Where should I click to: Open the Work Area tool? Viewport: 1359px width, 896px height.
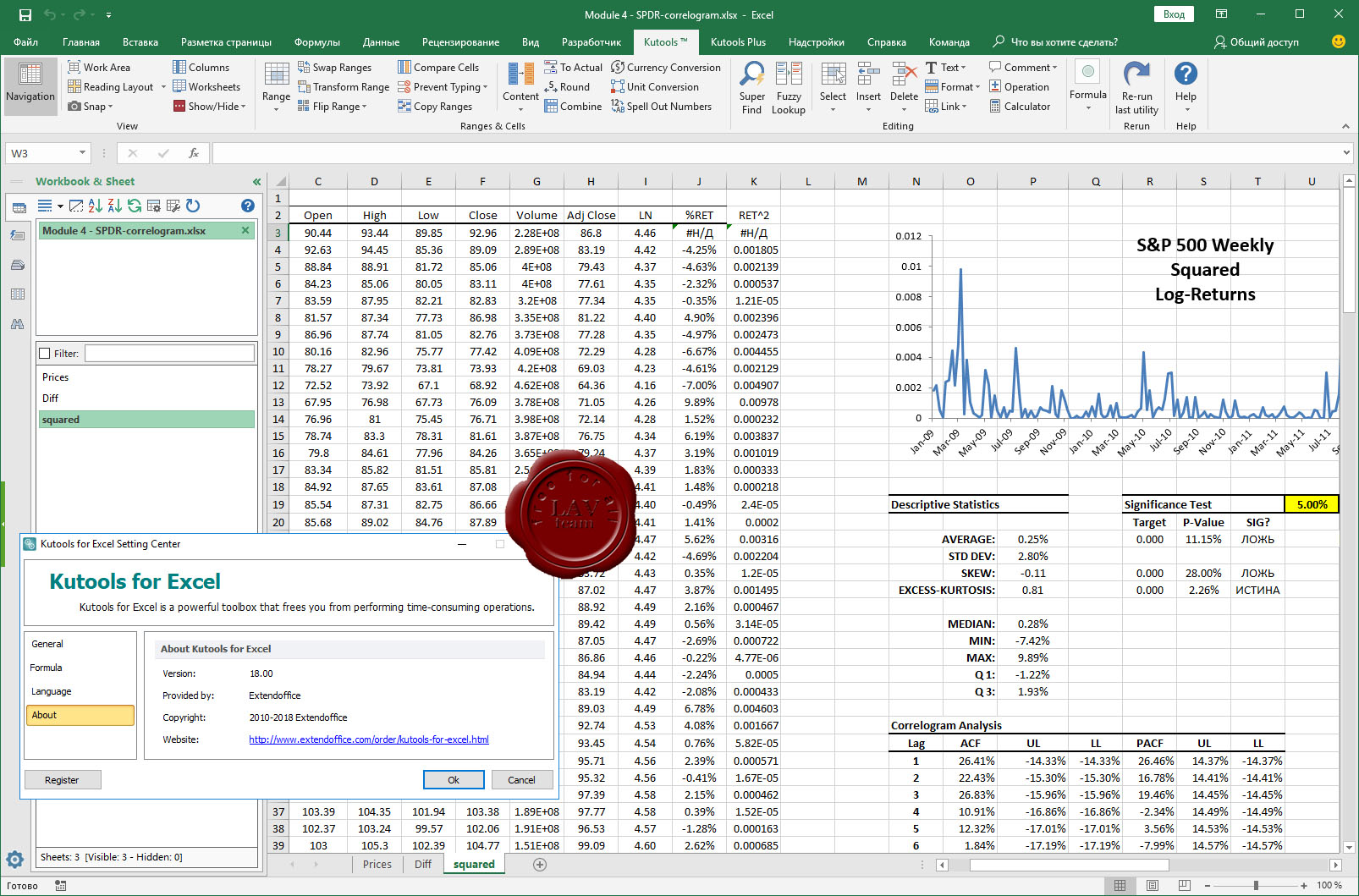99,68
